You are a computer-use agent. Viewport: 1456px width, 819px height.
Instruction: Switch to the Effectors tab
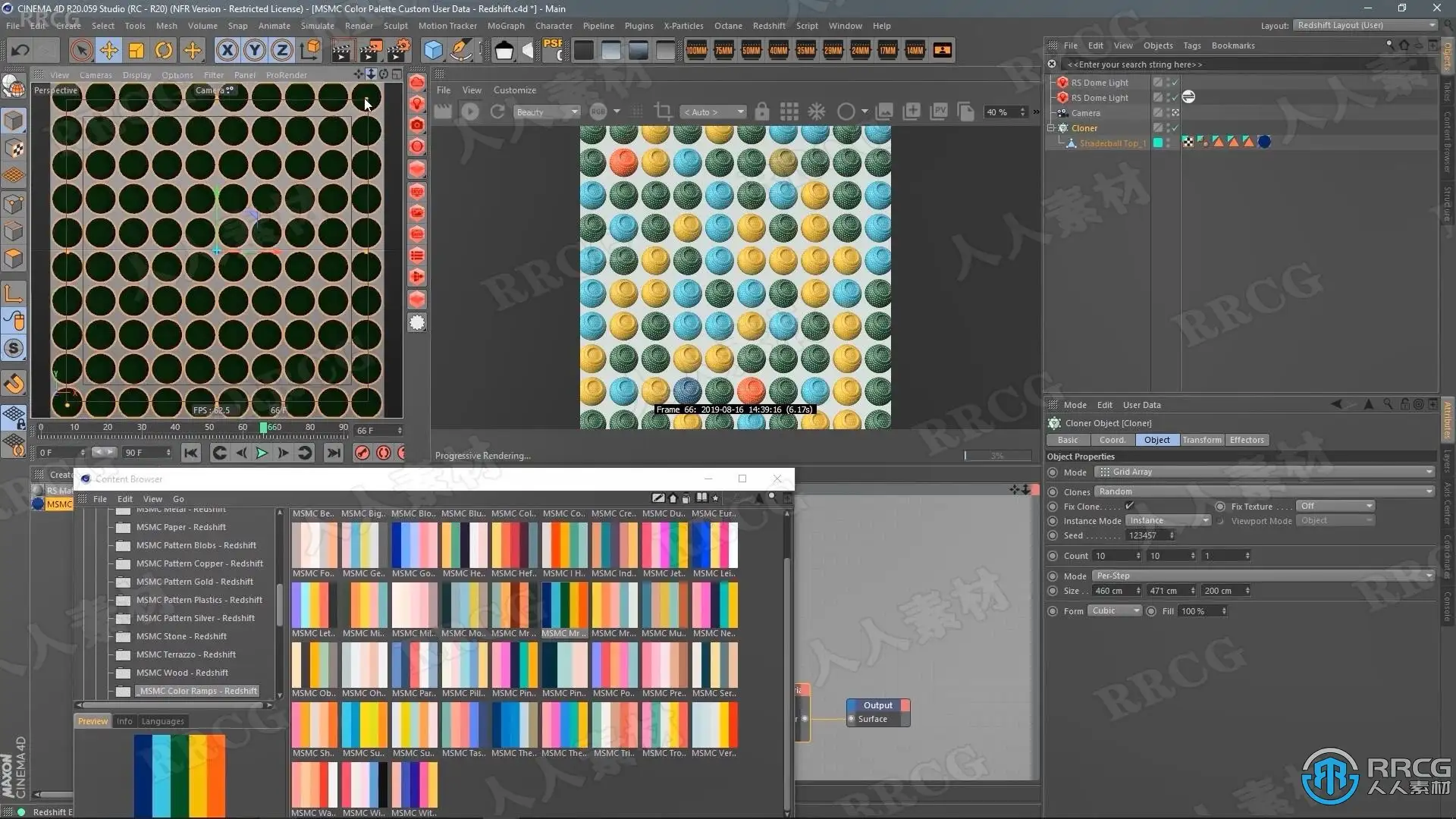pyautogui.click(x=1246, y=440)
